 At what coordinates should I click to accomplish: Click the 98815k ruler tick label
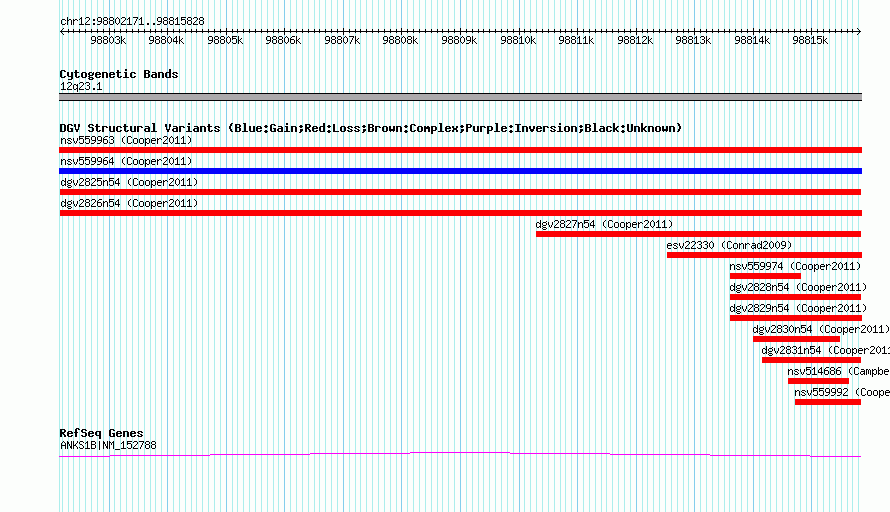click(x=810, y=40)
